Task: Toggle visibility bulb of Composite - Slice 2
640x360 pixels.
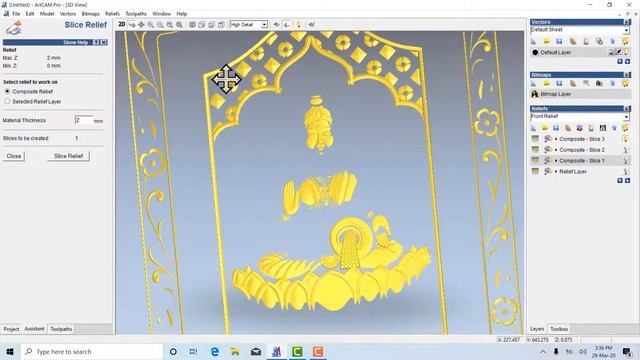Action: 626,150
